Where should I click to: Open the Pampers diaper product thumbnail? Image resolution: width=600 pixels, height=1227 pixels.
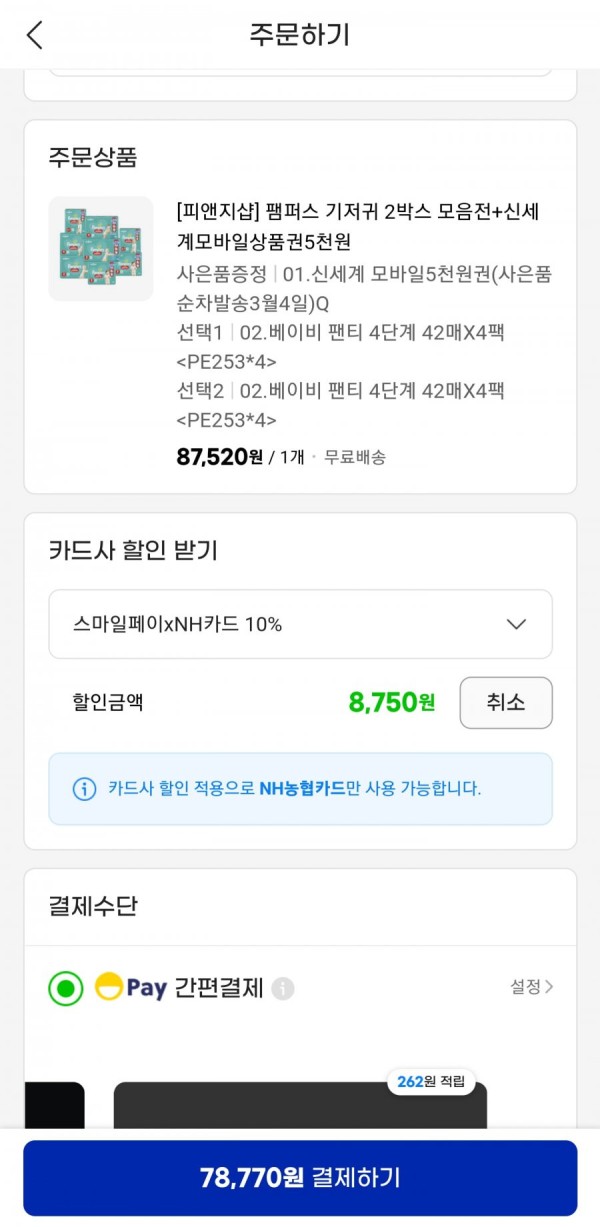[x=101, y=248]
